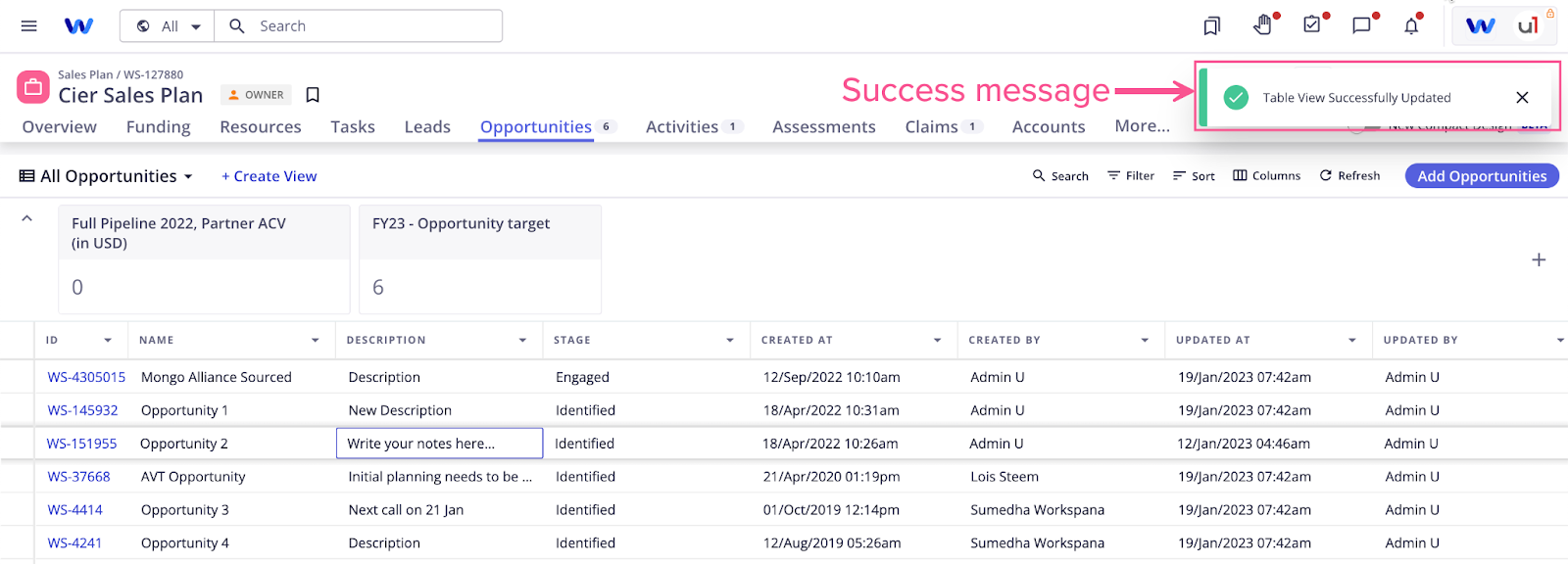Open the Name column dropdown arrow
1568x564 pixels.
point(316,341)
